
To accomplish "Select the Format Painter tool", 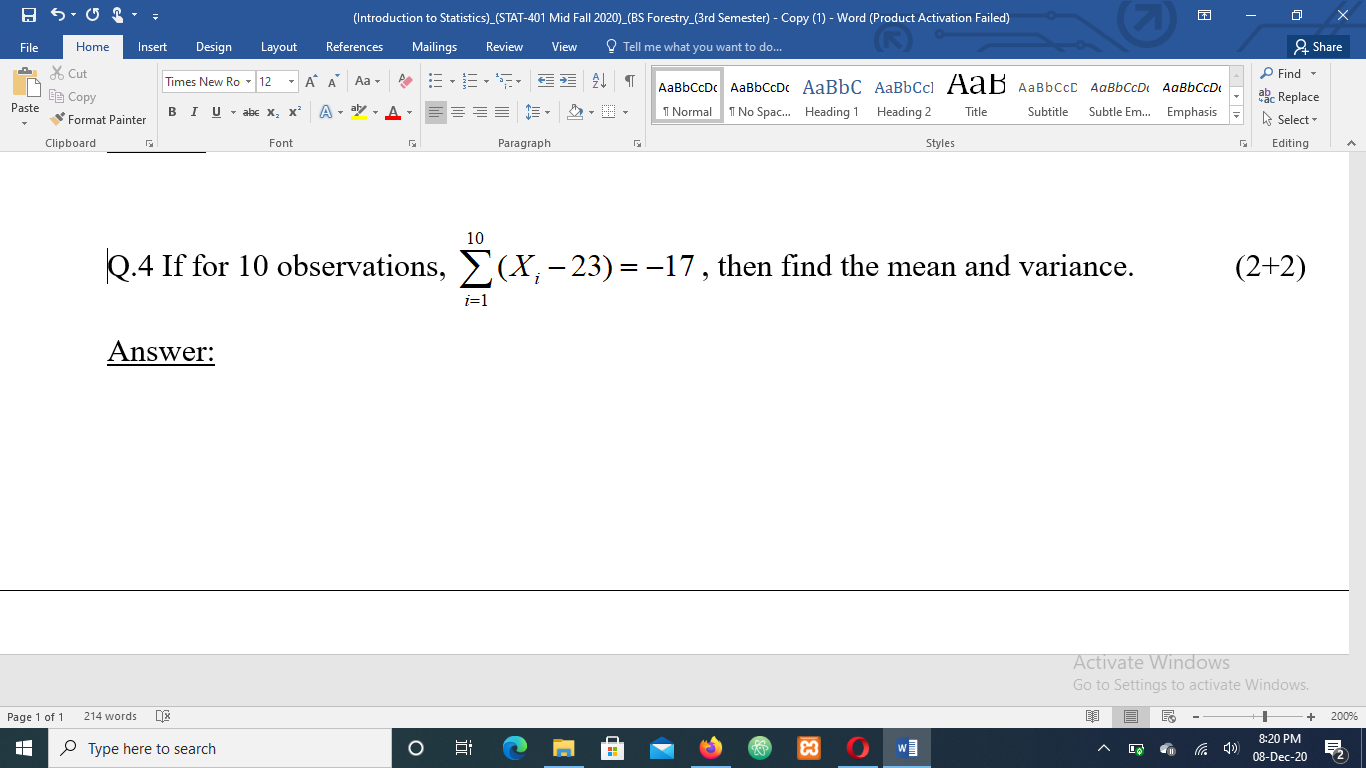I will click(x=97, y=119).
